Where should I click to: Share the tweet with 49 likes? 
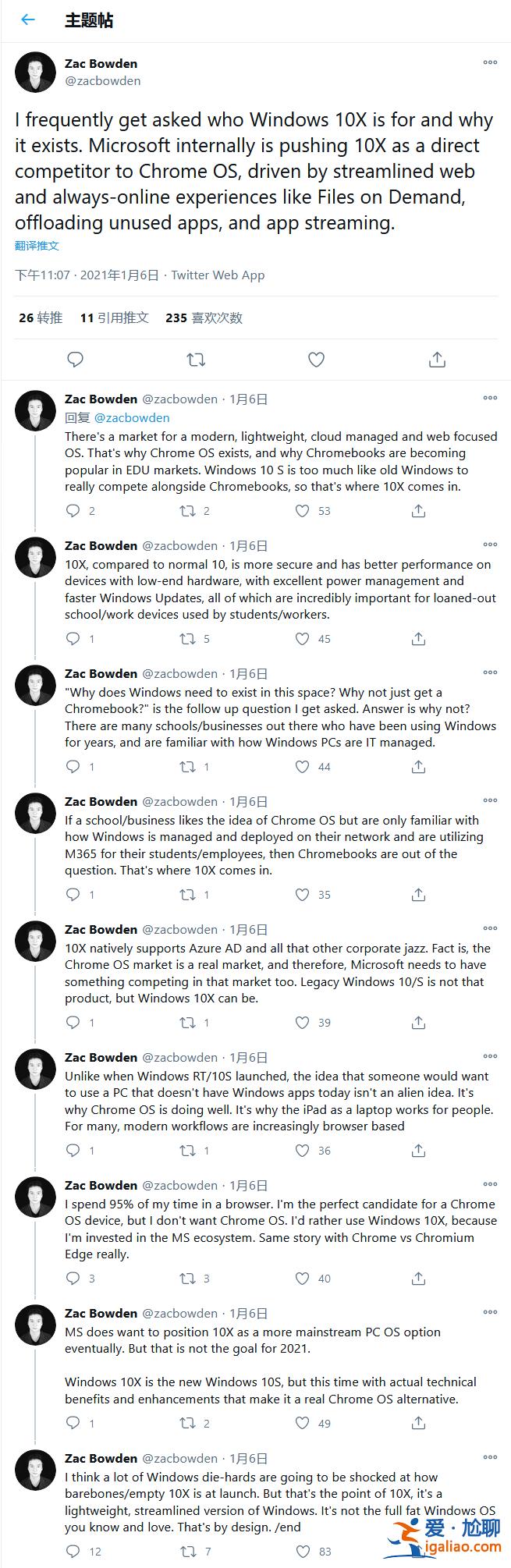tap(418, 1423)
